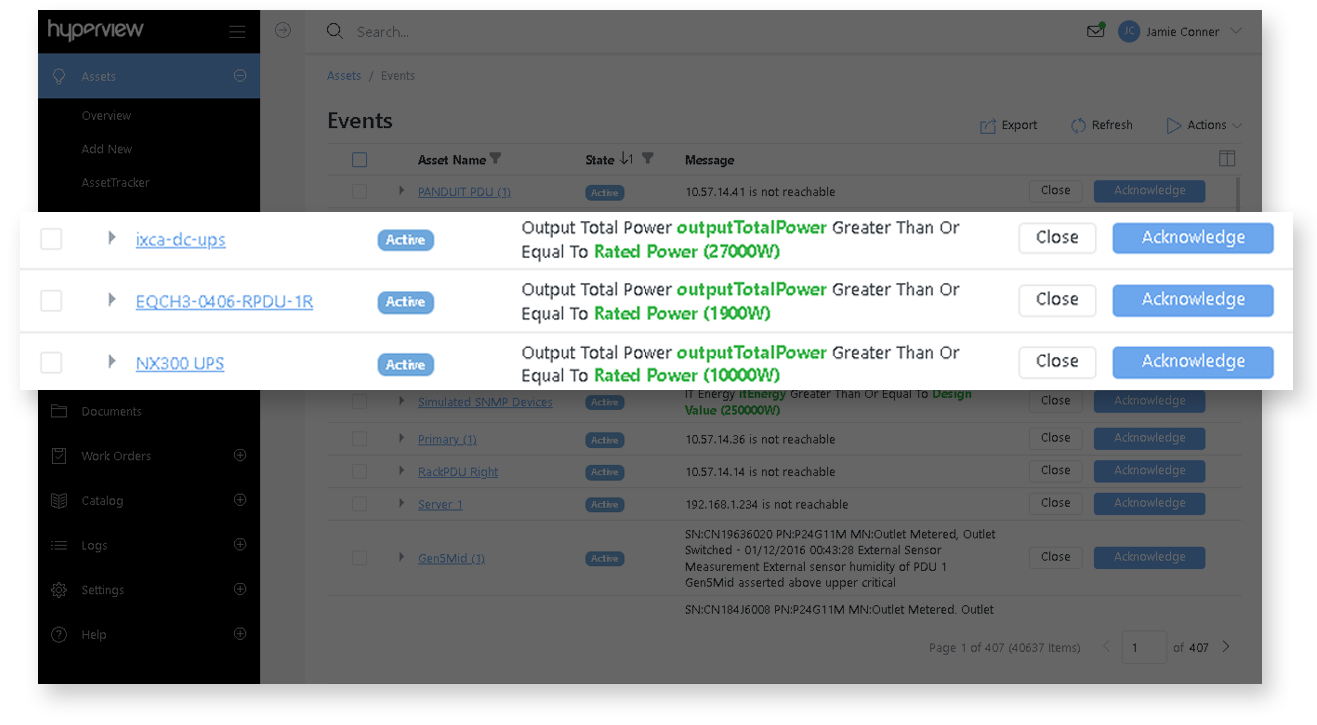Click the Assets breadcrumb link

(x=344, y=76)
